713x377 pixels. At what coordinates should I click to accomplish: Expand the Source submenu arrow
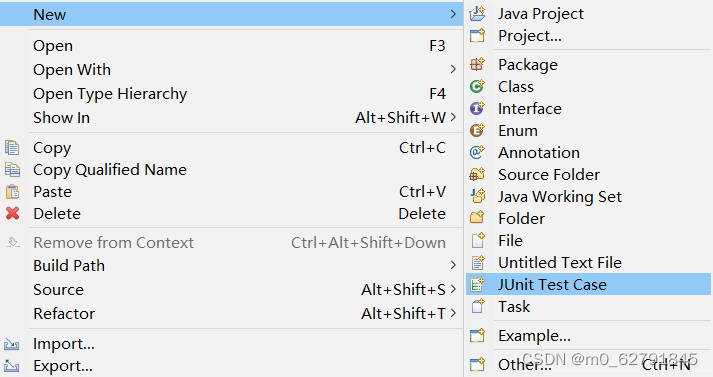pos(453,289)
